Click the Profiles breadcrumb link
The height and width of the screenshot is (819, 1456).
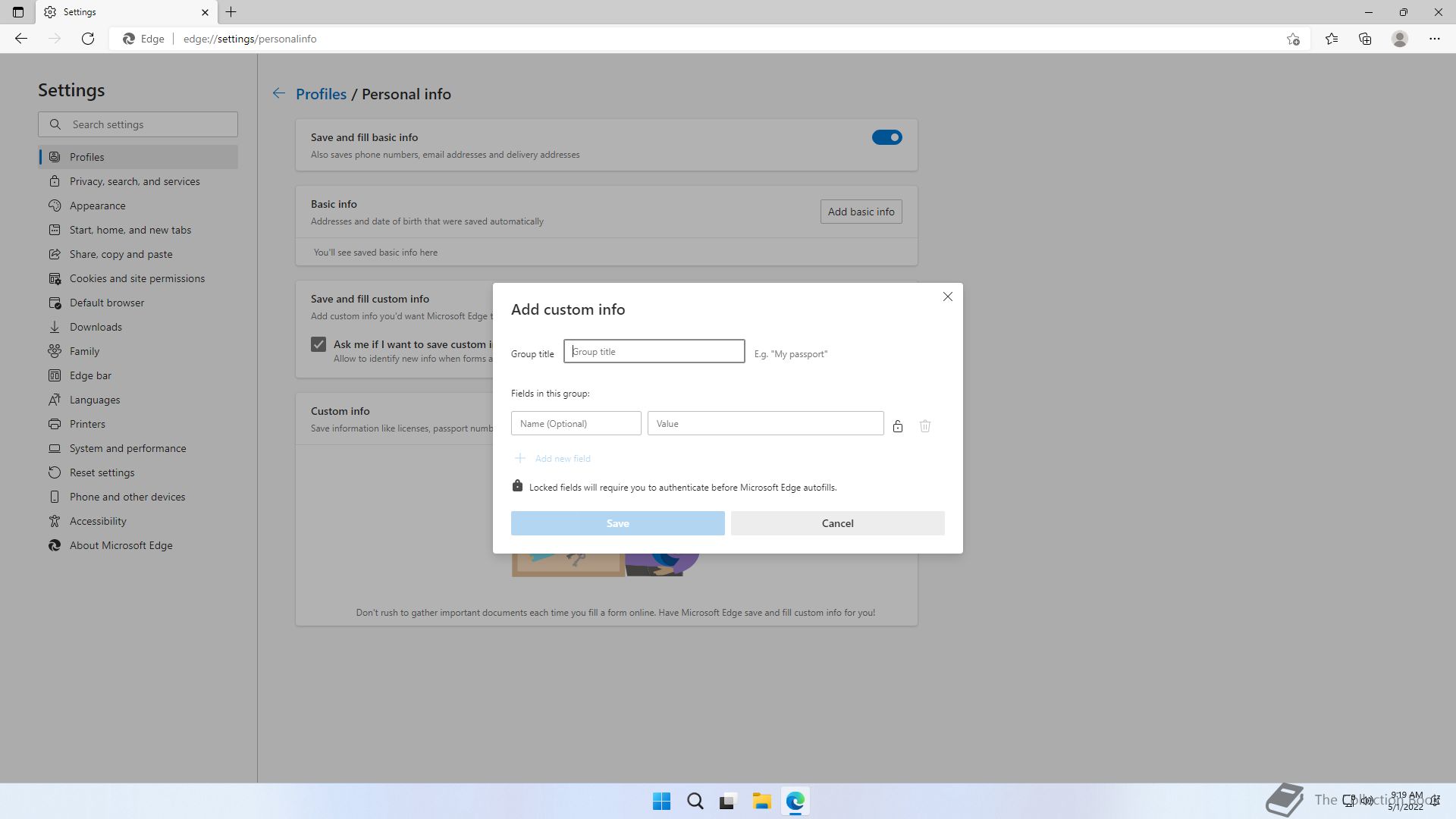[321, 94]
